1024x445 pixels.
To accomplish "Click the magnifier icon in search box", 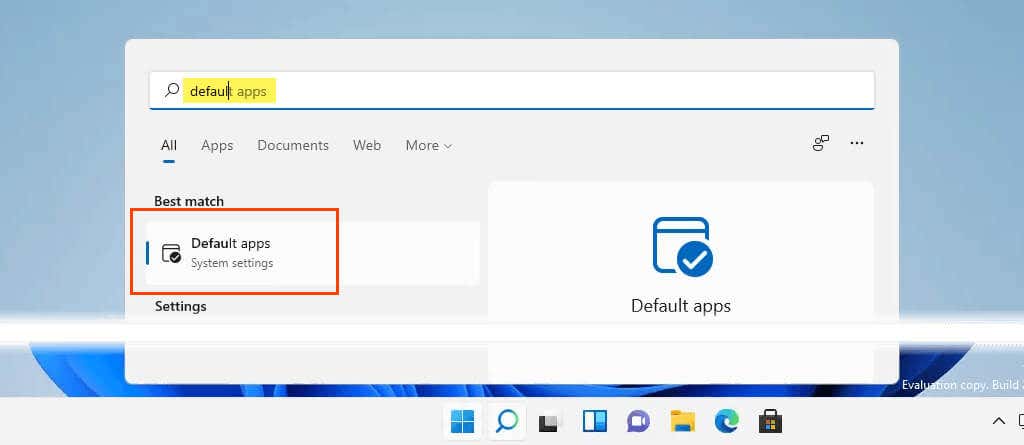I will (x=172, y=90).
